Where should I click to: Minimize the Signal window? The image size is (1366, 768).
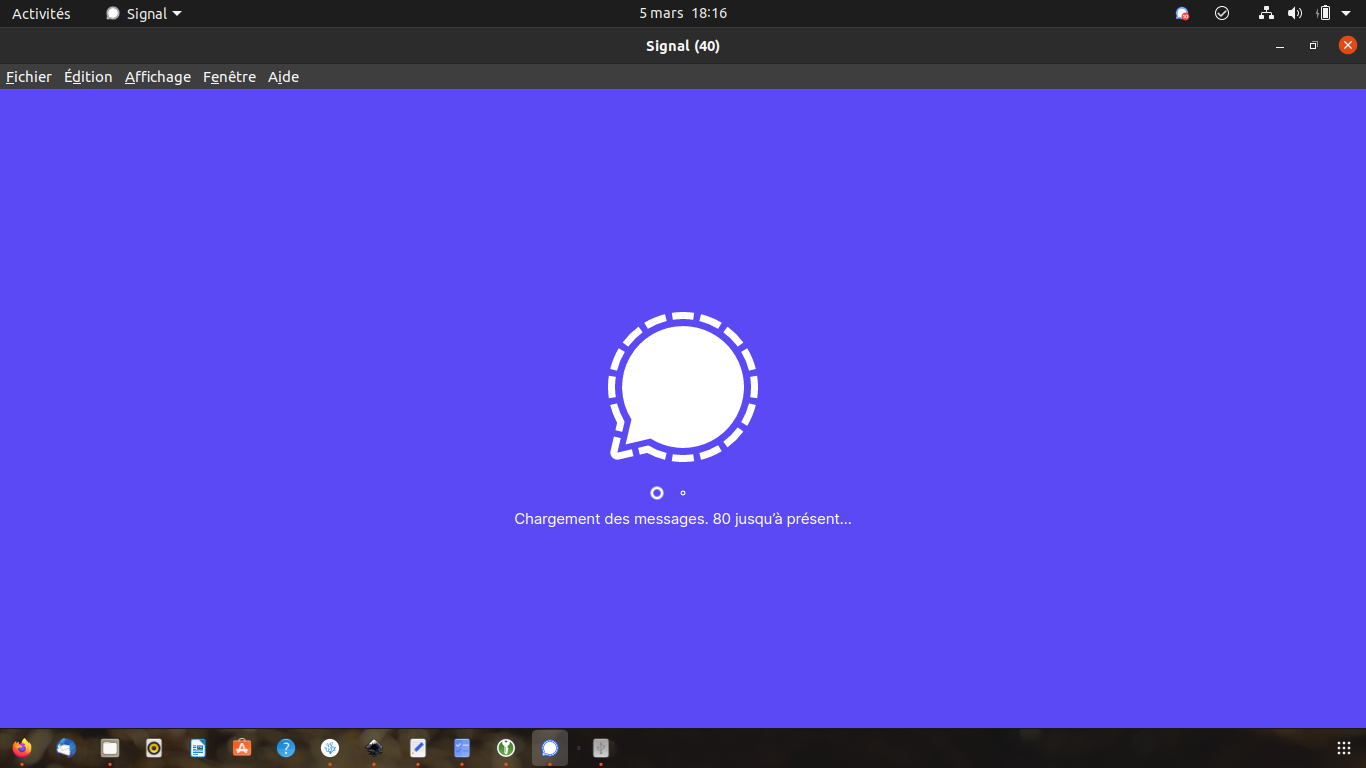tap(1280, 46)
